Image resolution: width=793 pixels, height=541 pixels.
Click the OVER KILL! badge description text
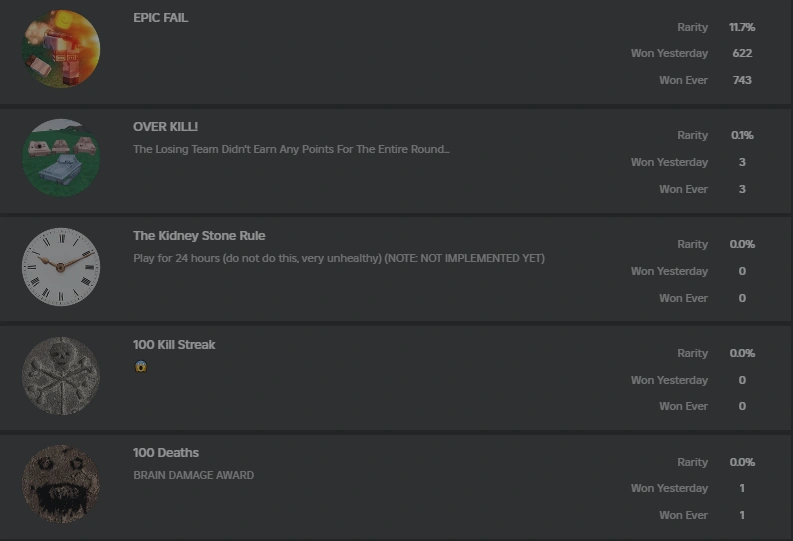click(x=291, y=150)
